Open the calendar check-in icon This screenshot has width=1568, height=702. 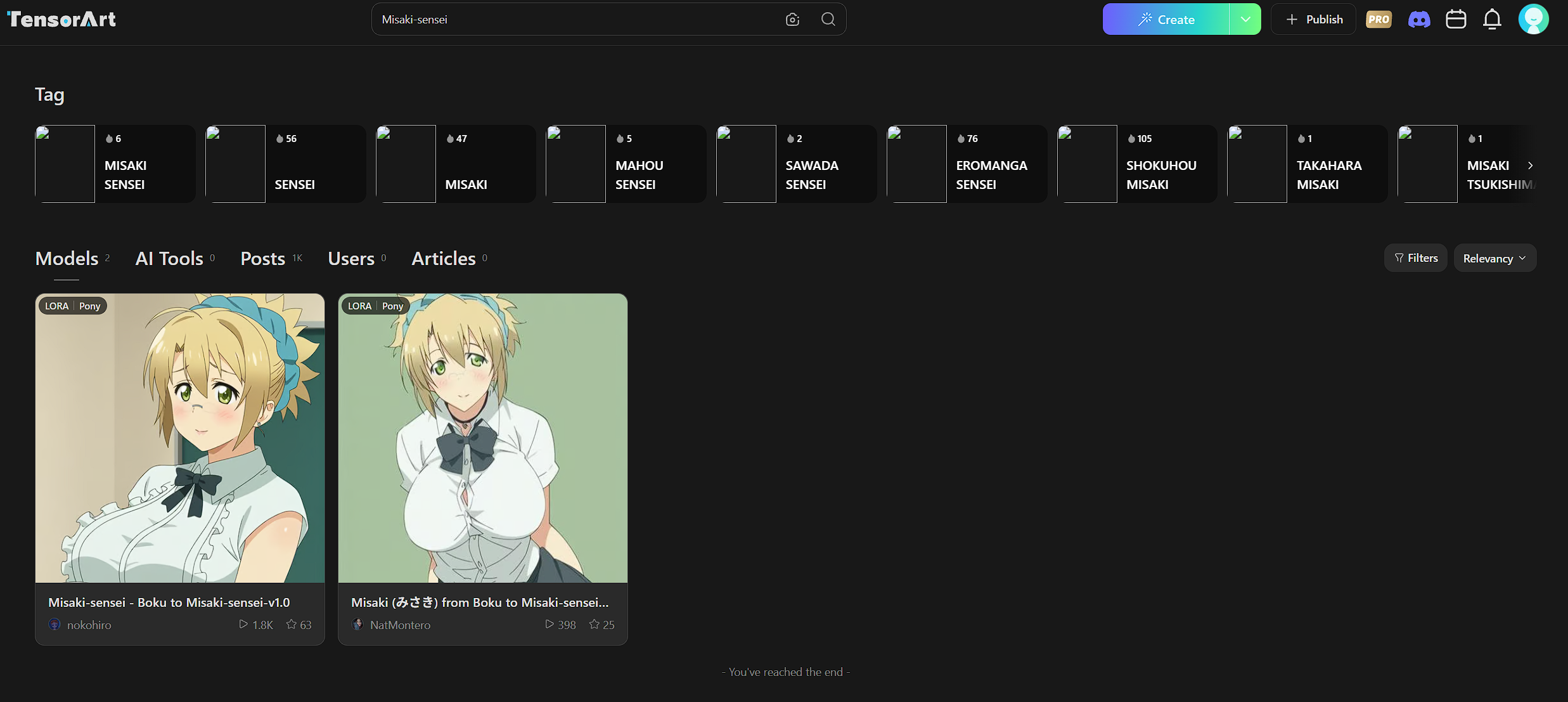[1456, 19]
